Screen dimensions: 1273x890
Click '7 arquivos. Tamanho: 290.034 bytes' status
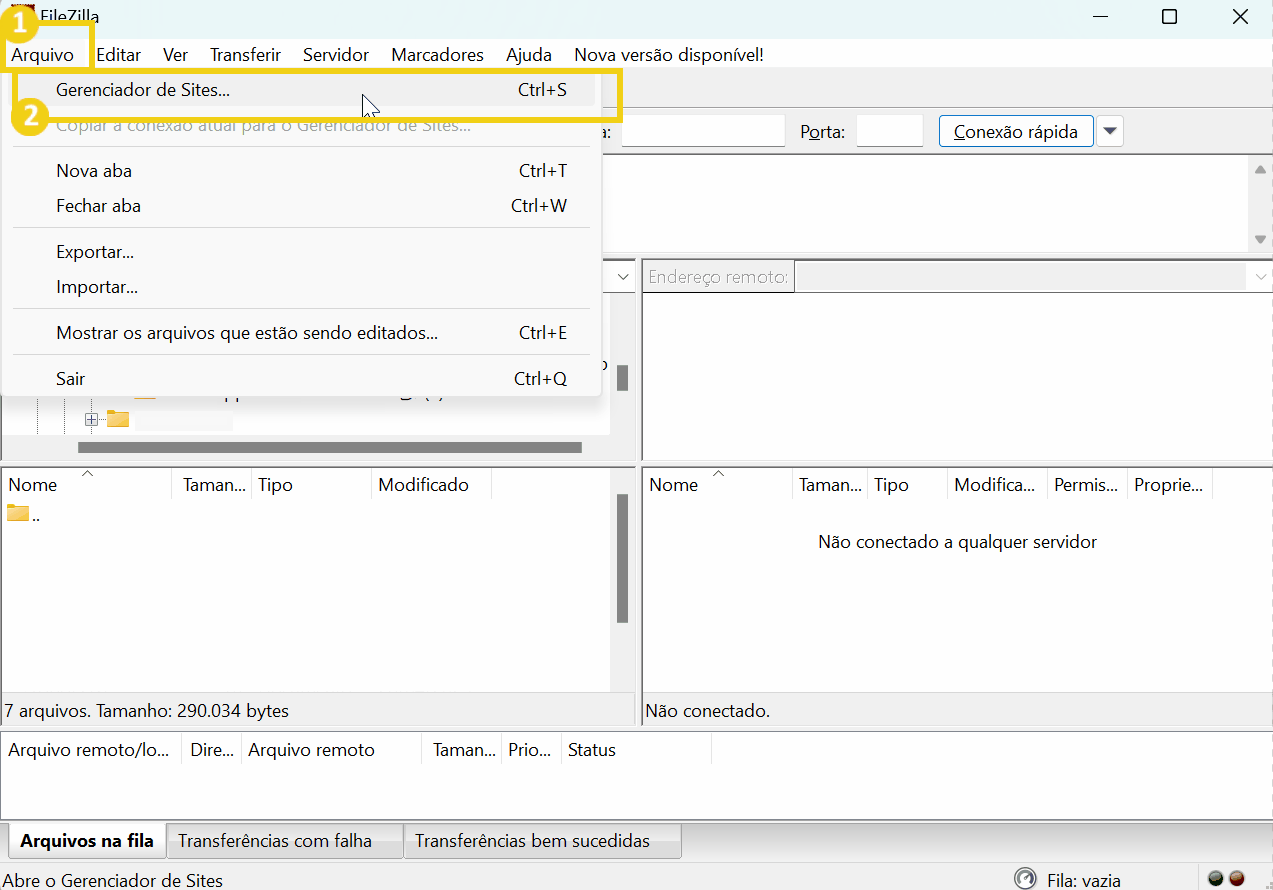pyautogui.click(x=147, y=712)
